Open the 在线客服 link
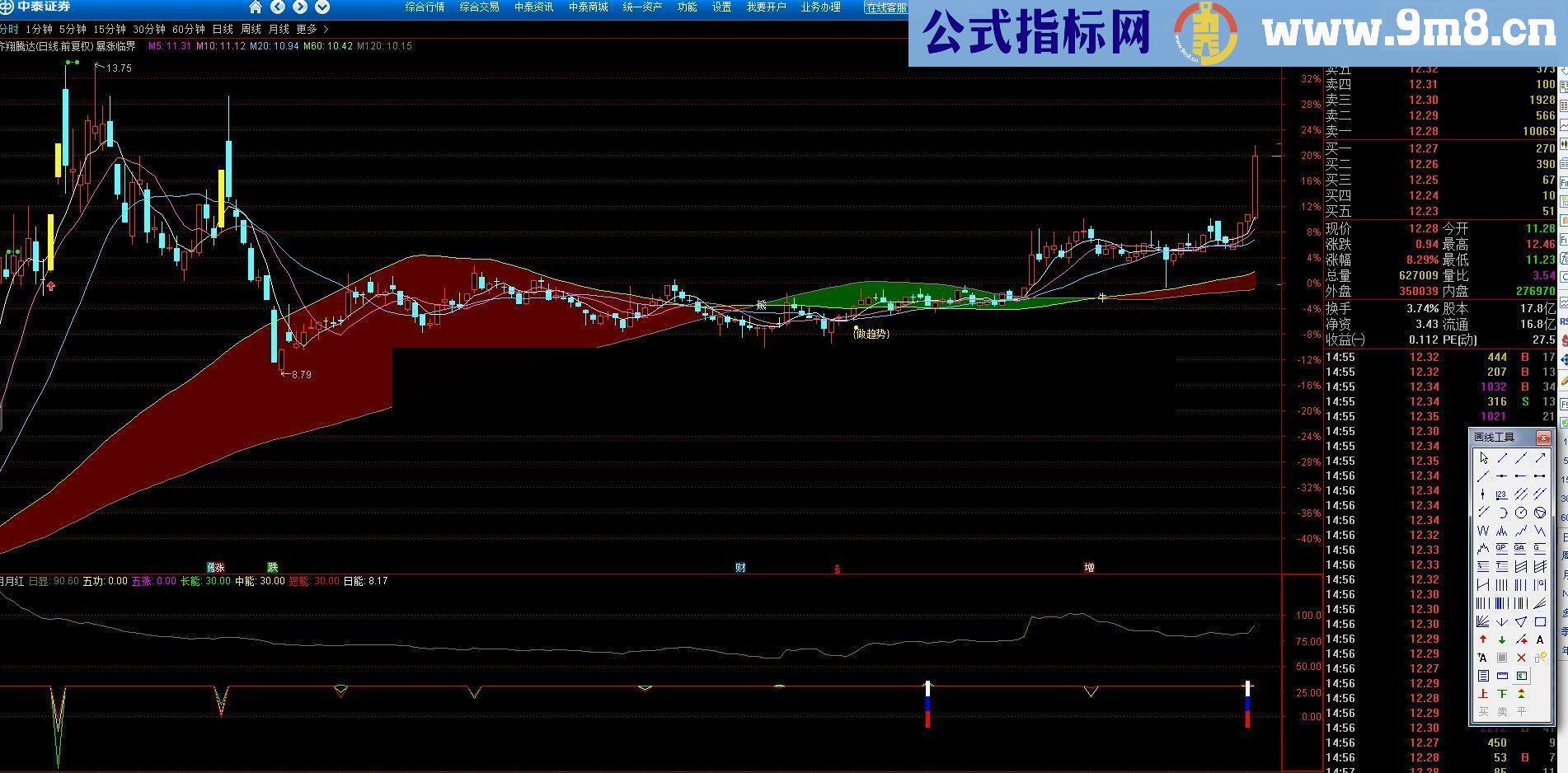The width and height of the screenshot is (1568, 773). point(886,7)
